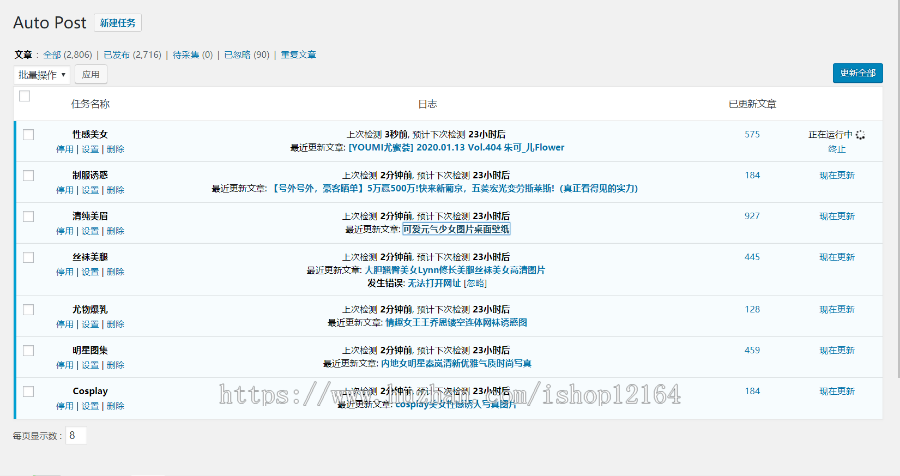Open 设置 for the 制服诱惑 task
Image resolution: width=900 pixels, height=476 pixels.
click(x=90, y=190)
